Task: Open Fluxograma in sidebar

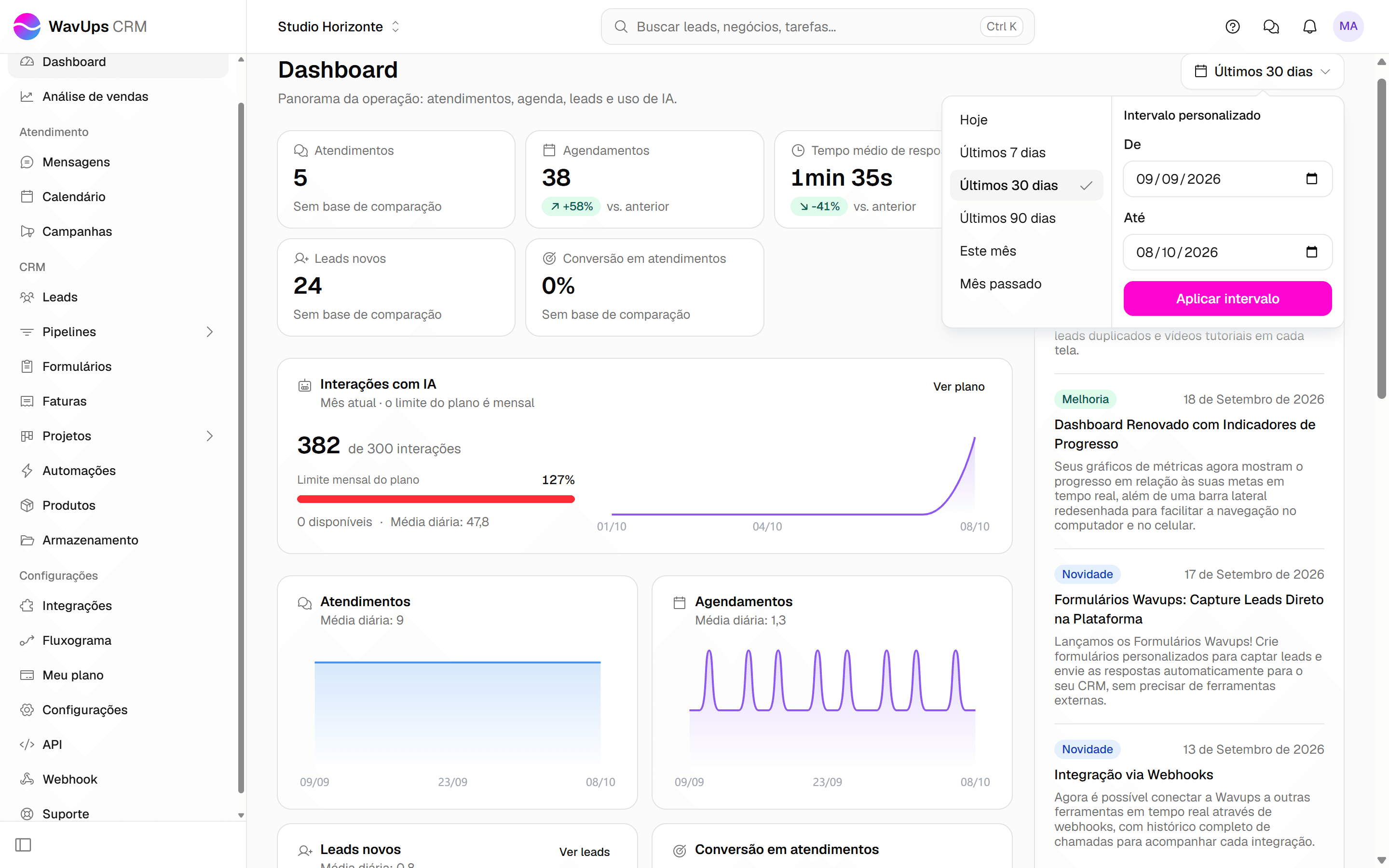Action: pos(118,640)
